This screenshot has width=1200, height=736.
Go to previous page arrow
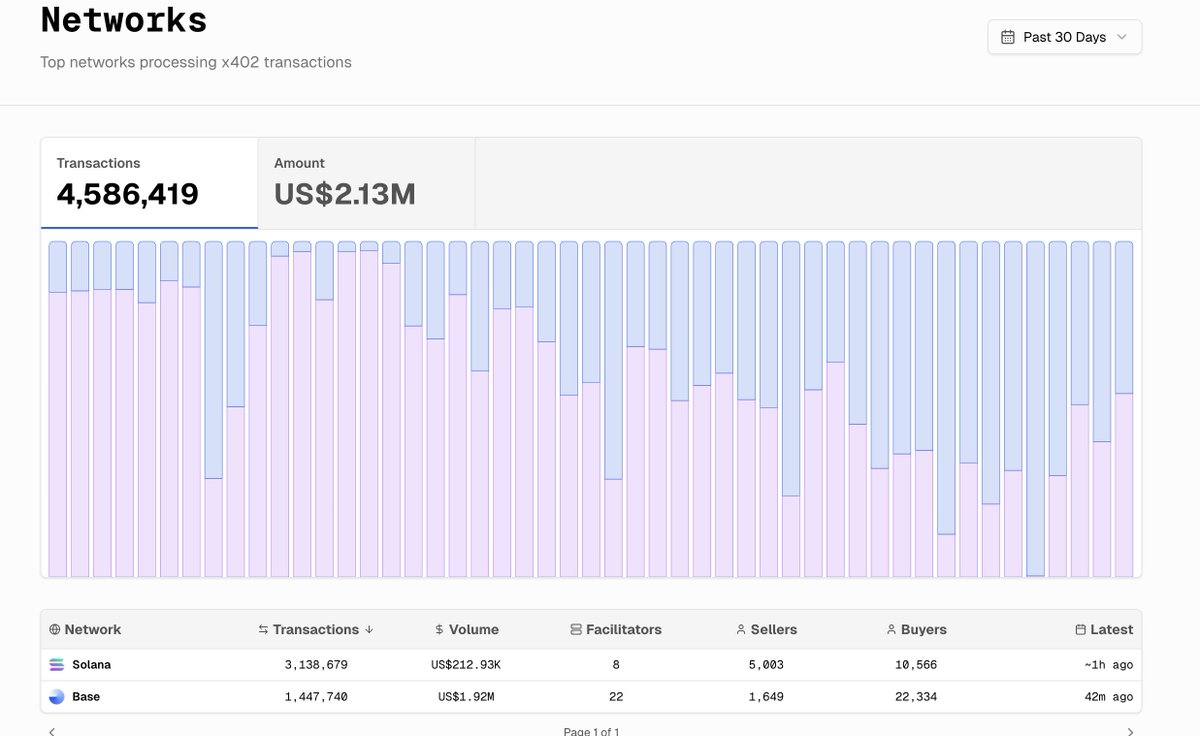tap(52, 732)
